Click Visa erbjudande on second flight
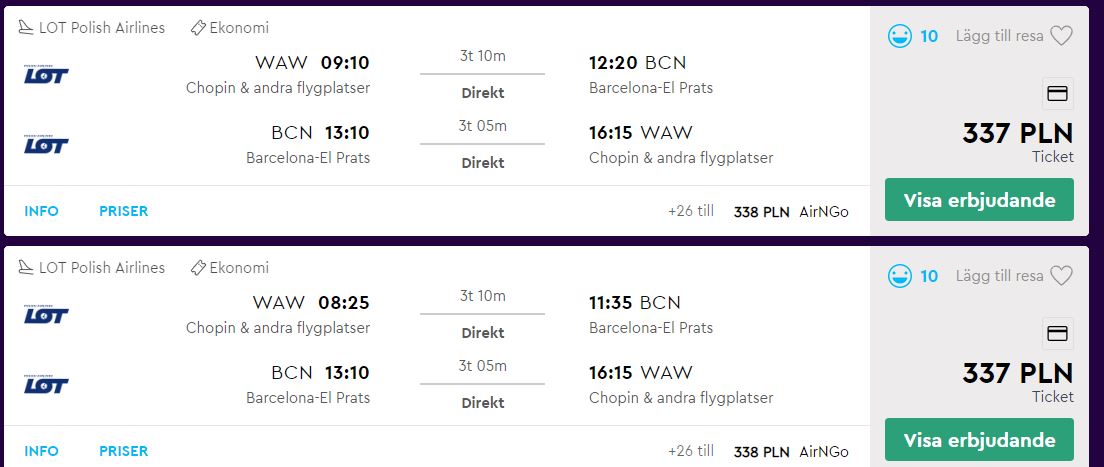 (x=979, y=440)
